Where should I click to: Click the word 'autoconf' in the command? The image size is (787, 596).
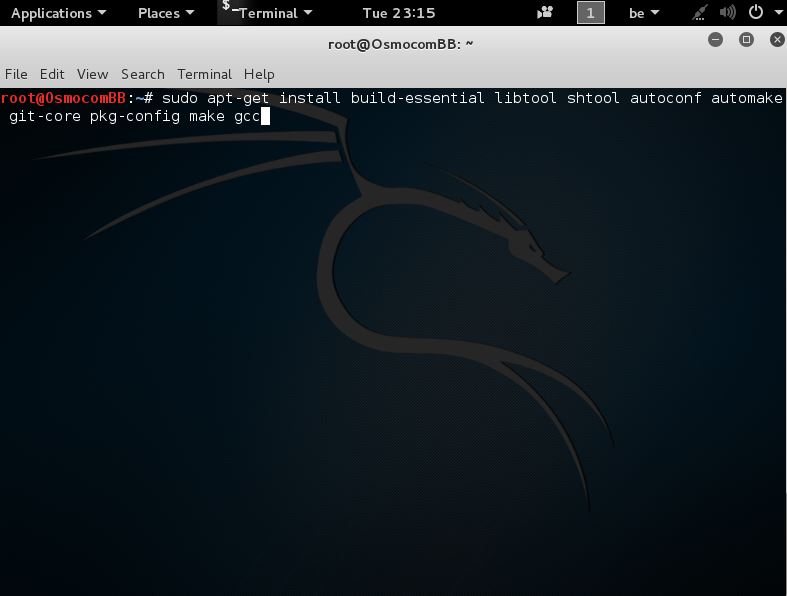[666, 98]
